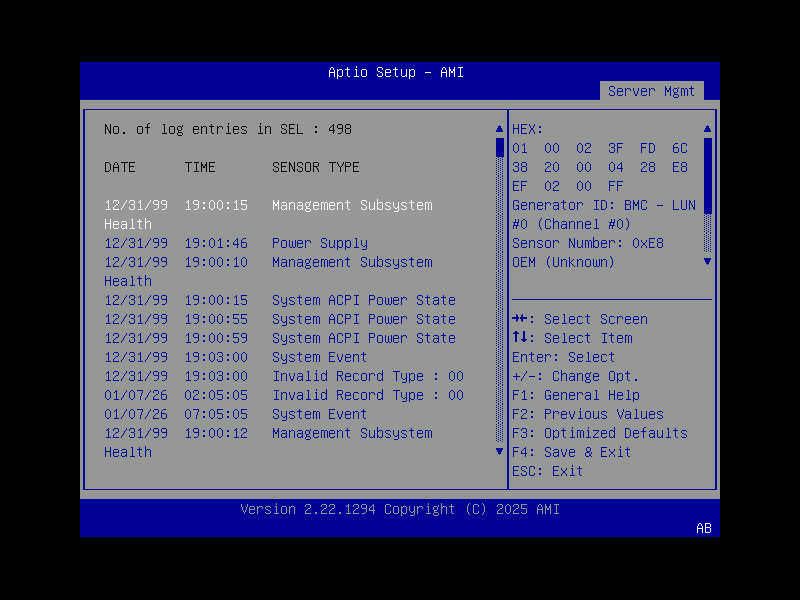Click the Version 2.22.1294 copyright text
This screenshot has height=600, width=800.
400,509
